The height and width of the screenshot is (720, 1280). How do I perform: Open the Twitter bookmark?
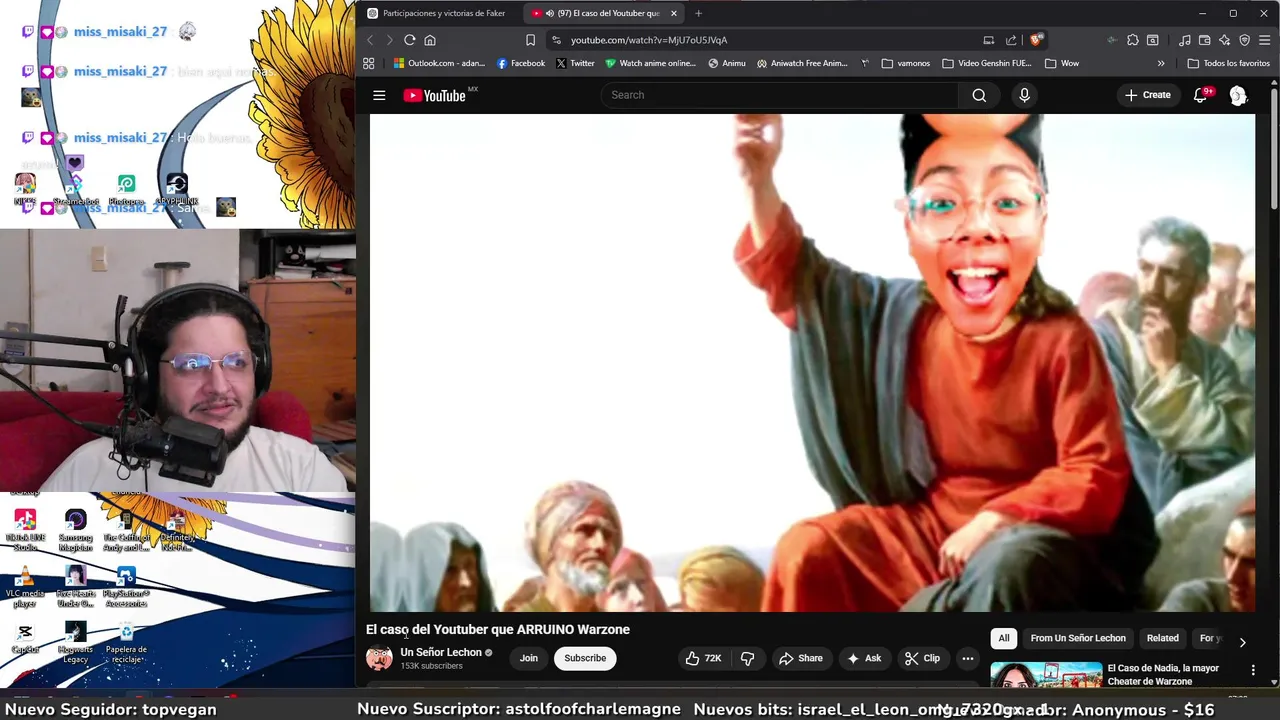[x=575, y=63]
